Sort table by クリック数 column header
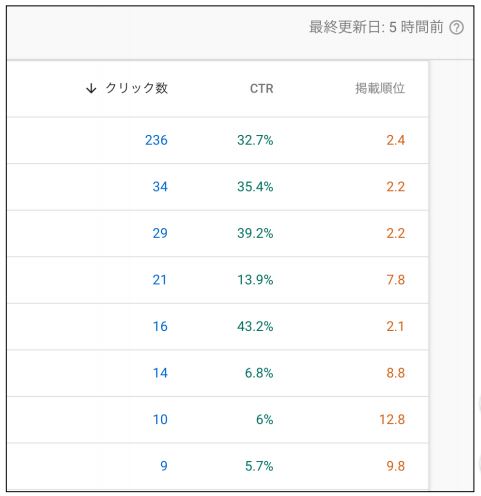 point(137,88)
